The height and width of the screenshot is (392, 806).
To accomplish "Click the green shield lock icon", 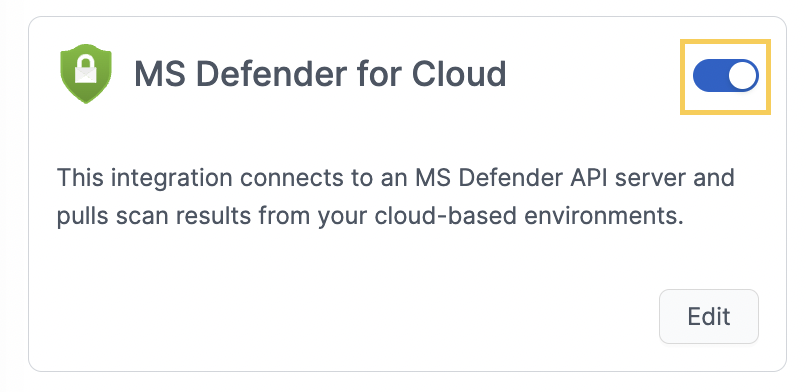I will tap(86, 73).
